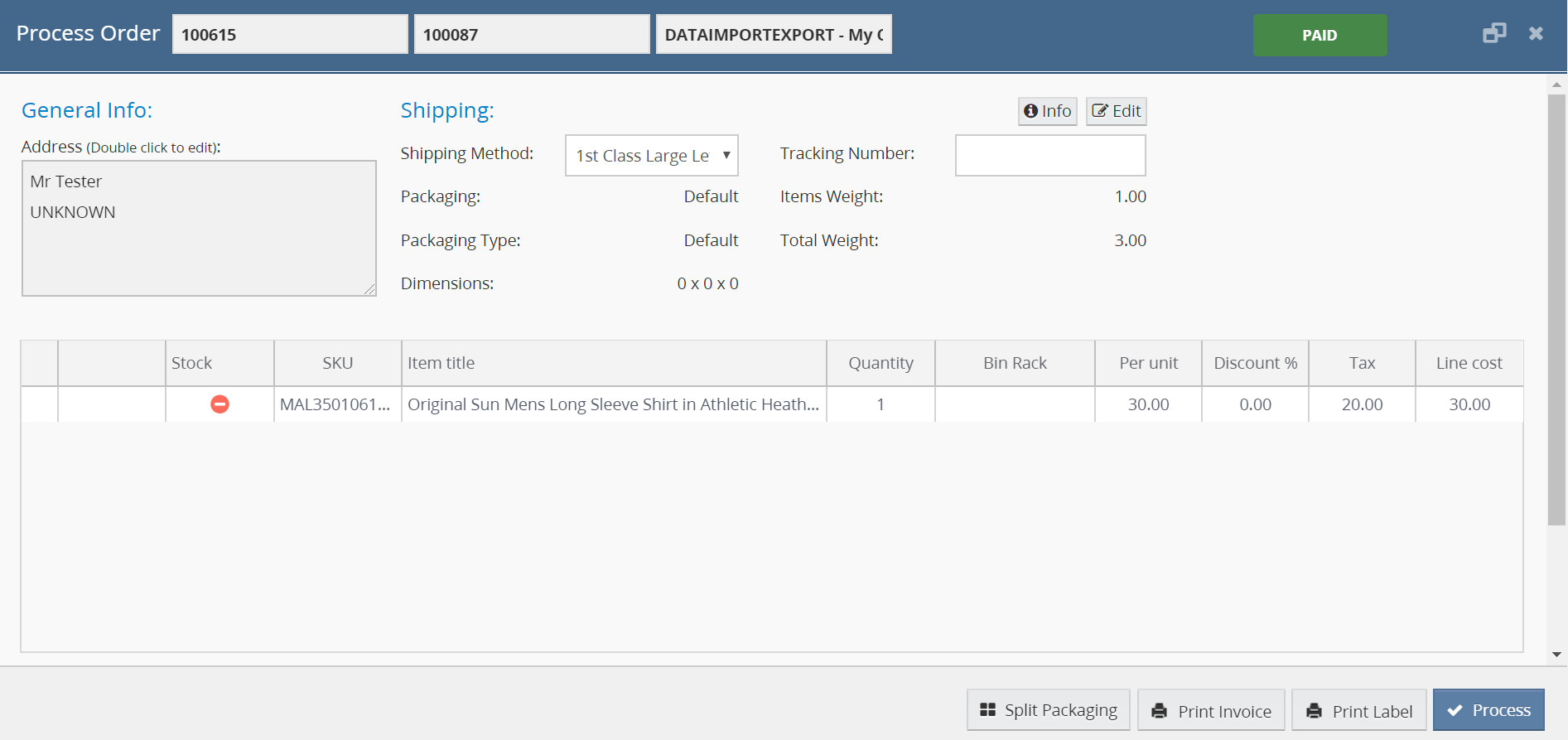Select the order ID field 100615
This screenshot has width=1568, height=740.
coord(289,35)
